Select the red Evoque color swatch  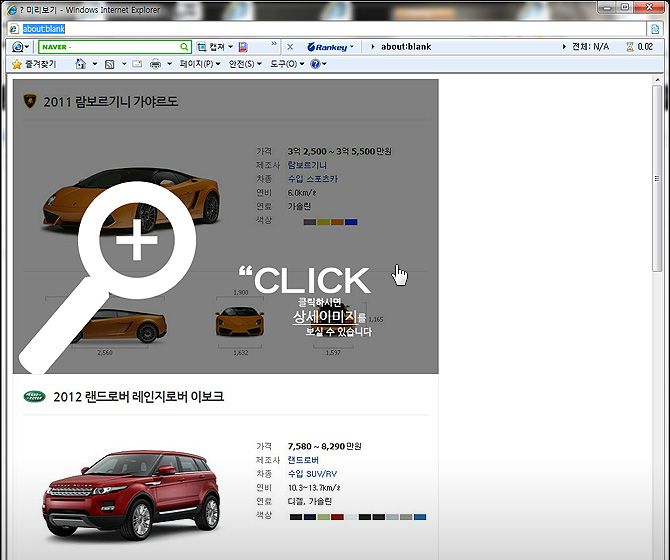(x=337, y=517)
